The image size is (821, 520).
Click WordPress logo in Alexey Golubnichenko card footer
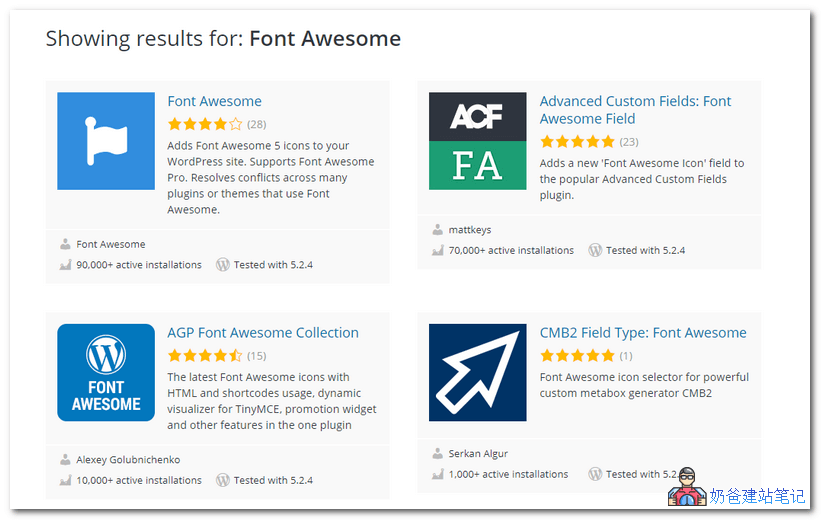223,480
